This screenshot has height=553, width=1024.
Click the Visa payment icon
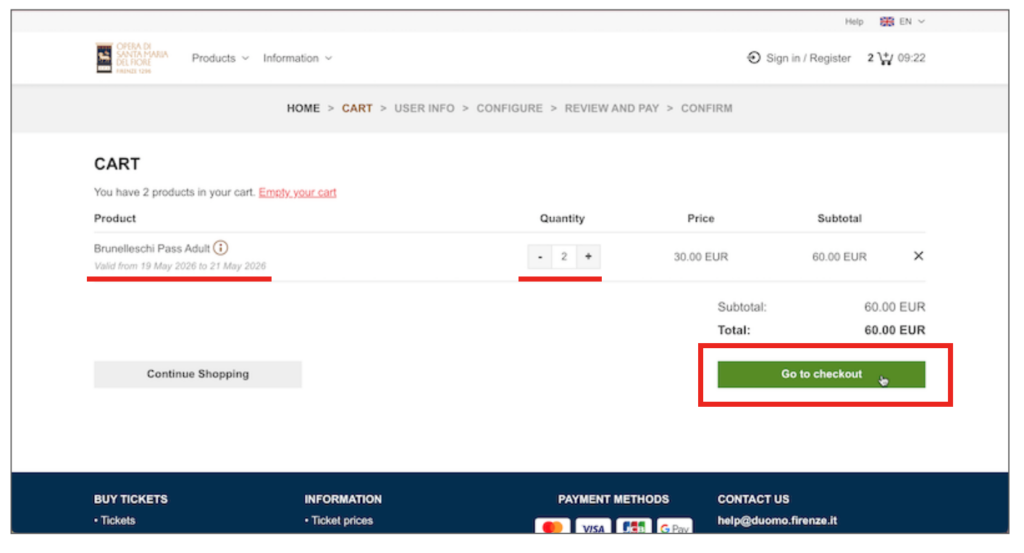pyautogui.click(x=593, y=527)
